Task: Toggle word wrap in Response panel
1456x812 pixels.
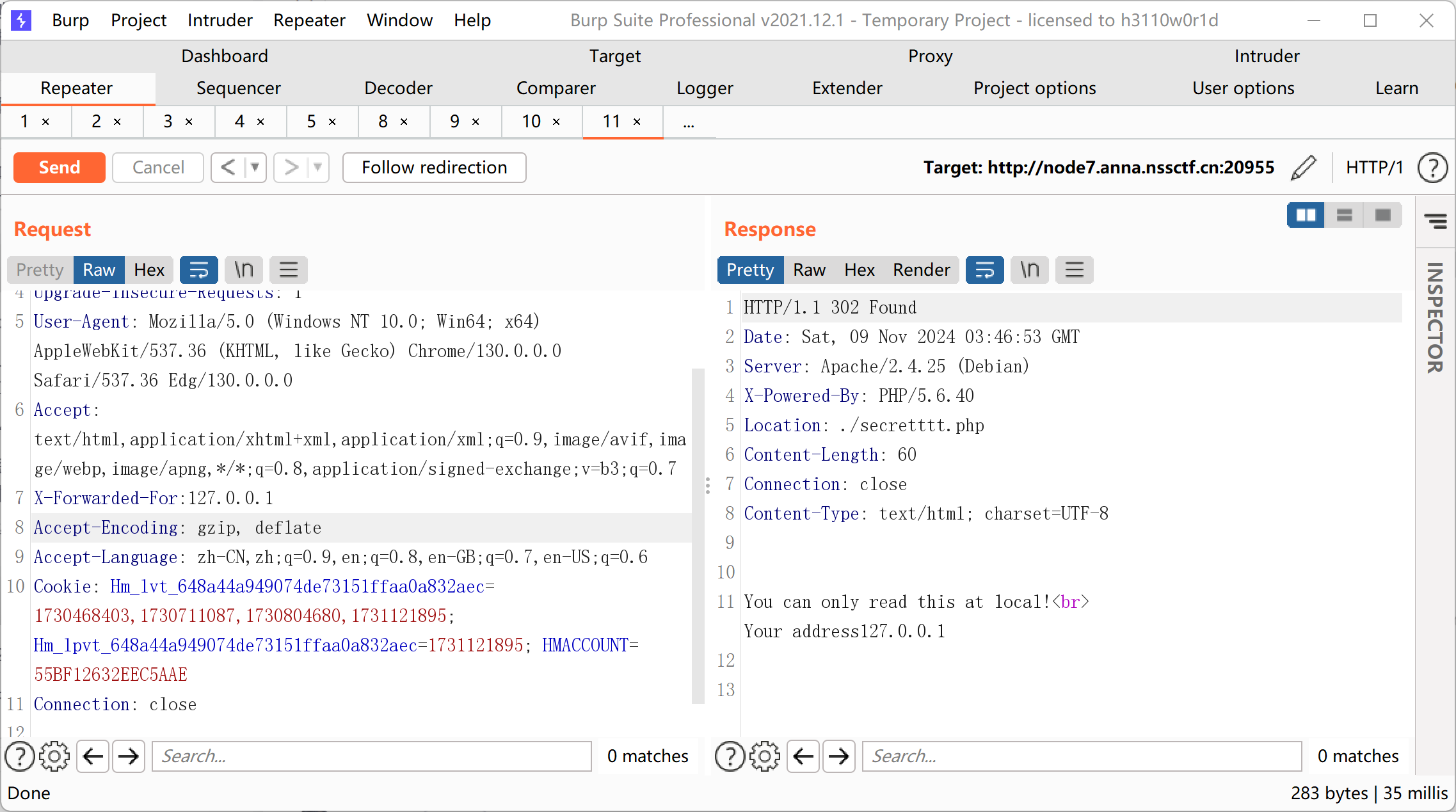Action: coord(985,270)
